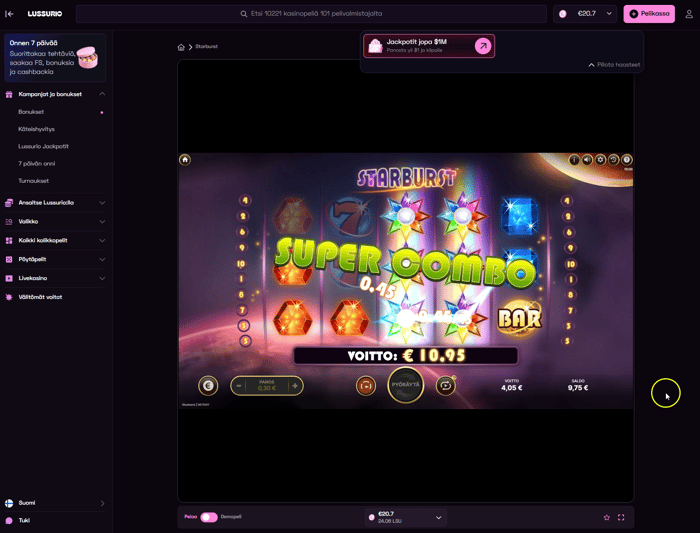This screenshot has width=700, height=533.
Task: Click the Livekasino play icon
Action: pyautogui.click(x=9, y=279)
